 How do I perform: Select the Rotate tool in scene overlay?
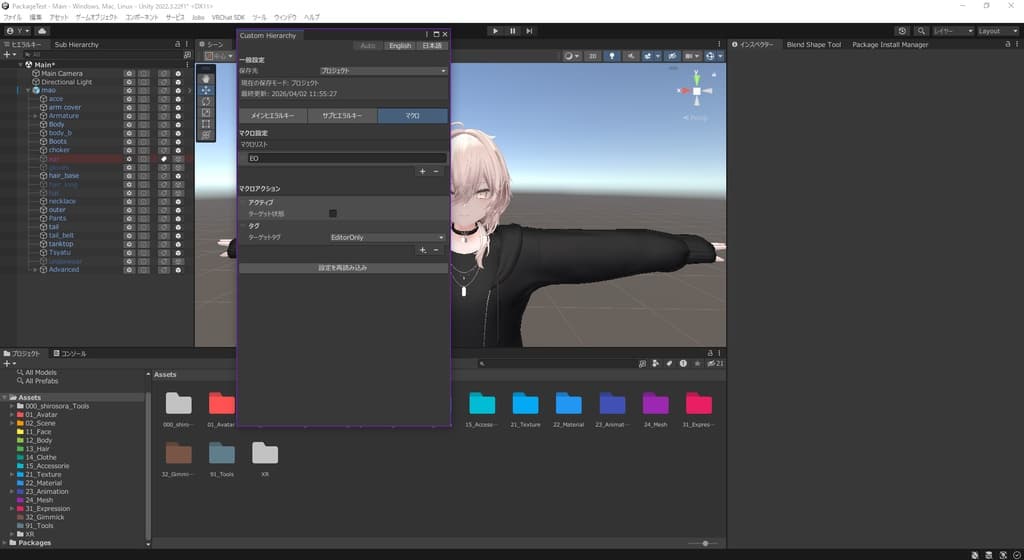point(206,101)
